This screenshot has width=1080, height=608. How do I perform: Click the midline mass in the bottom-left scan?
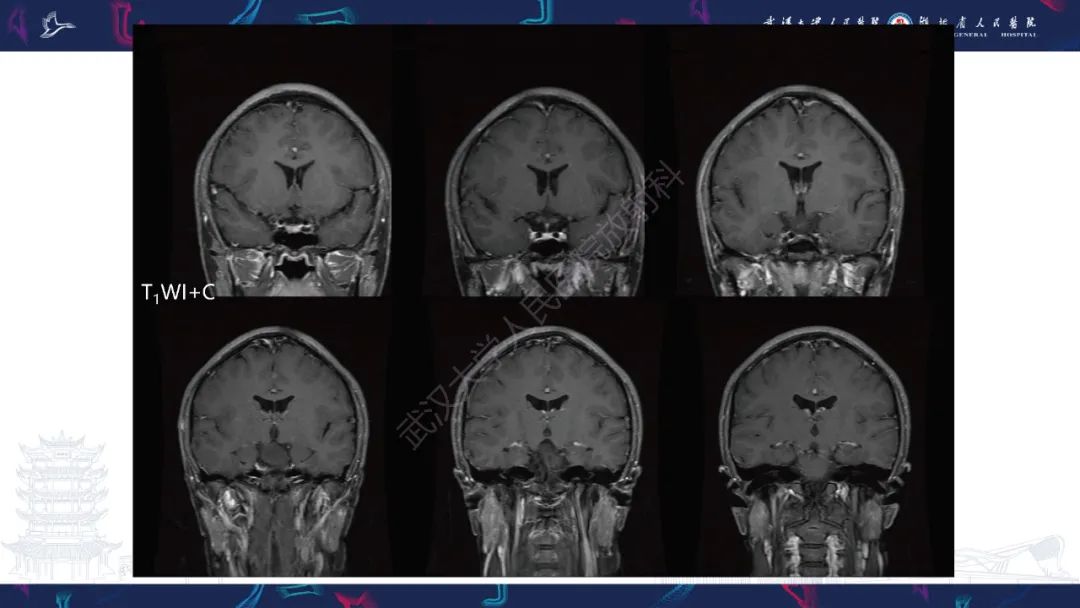point(276,454)
